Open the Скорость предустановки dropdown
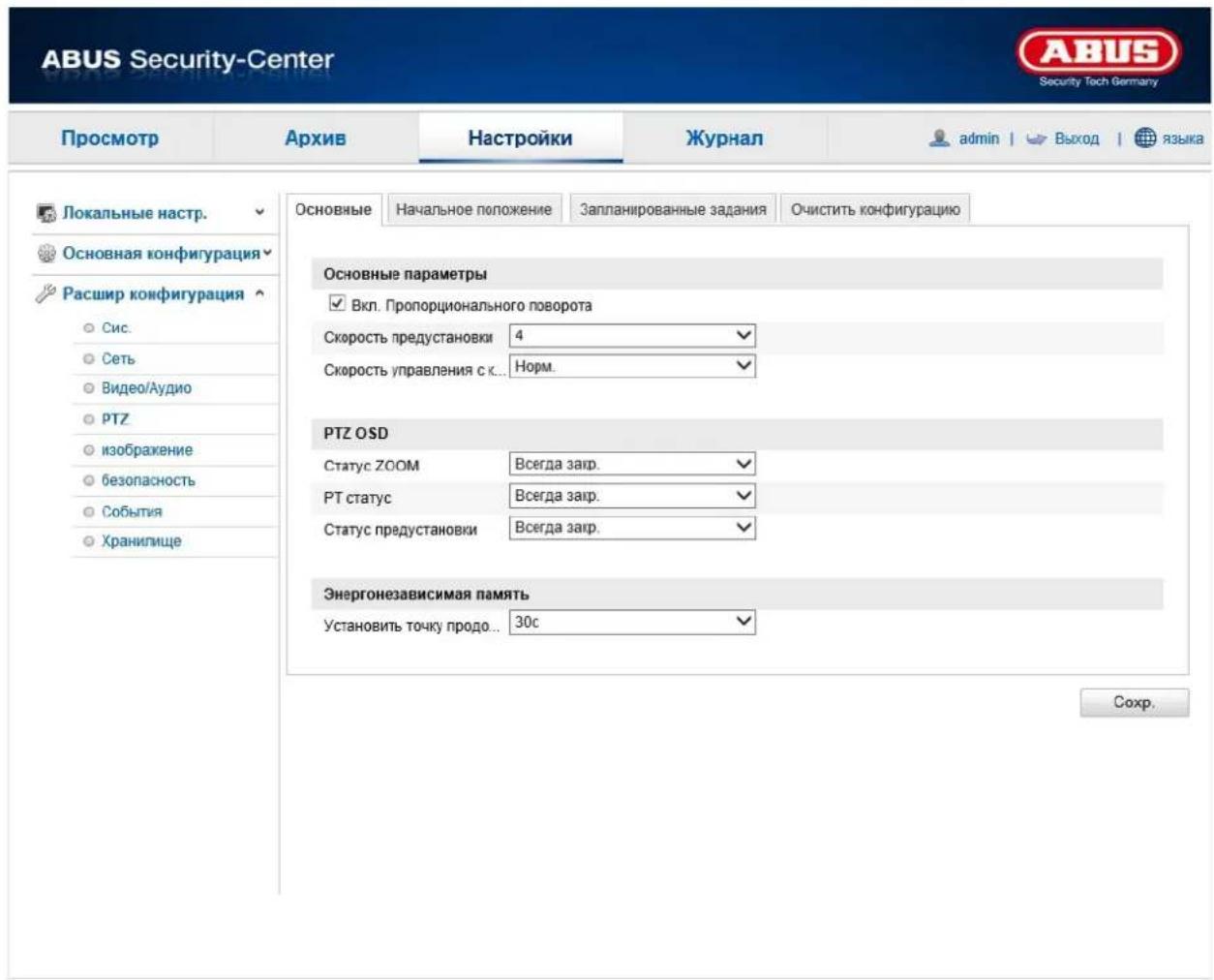 (632, 335)
